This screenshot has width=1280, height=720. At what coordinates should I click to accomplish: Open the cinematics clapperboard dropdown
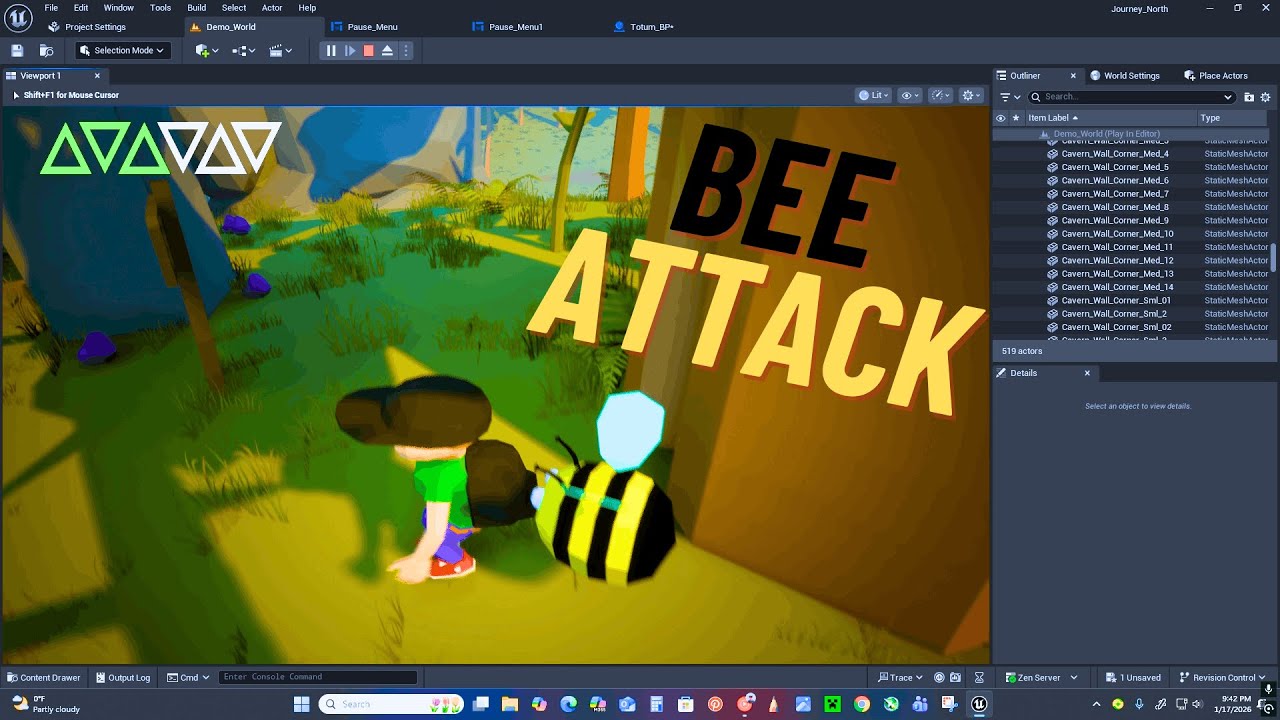coord(280,50)
